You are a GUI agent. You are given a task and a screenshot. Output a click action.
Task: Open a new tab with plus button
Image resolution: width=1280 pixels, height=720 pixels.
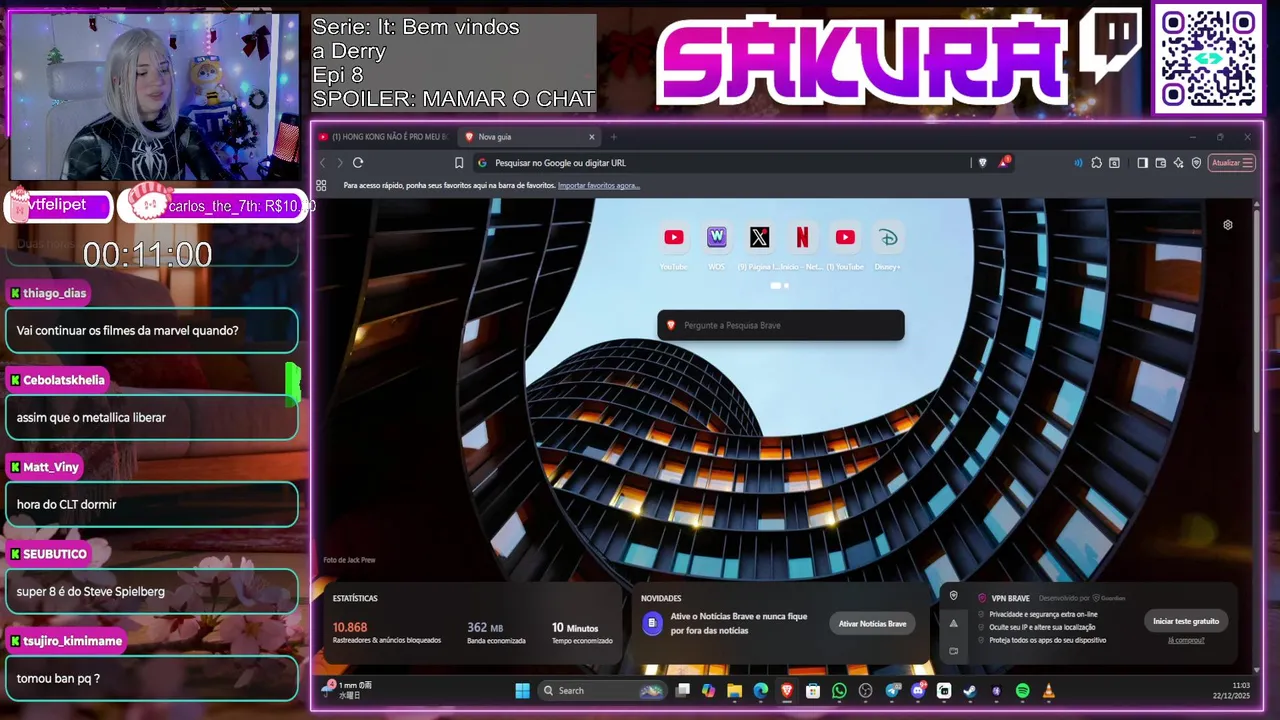point(614,137)
